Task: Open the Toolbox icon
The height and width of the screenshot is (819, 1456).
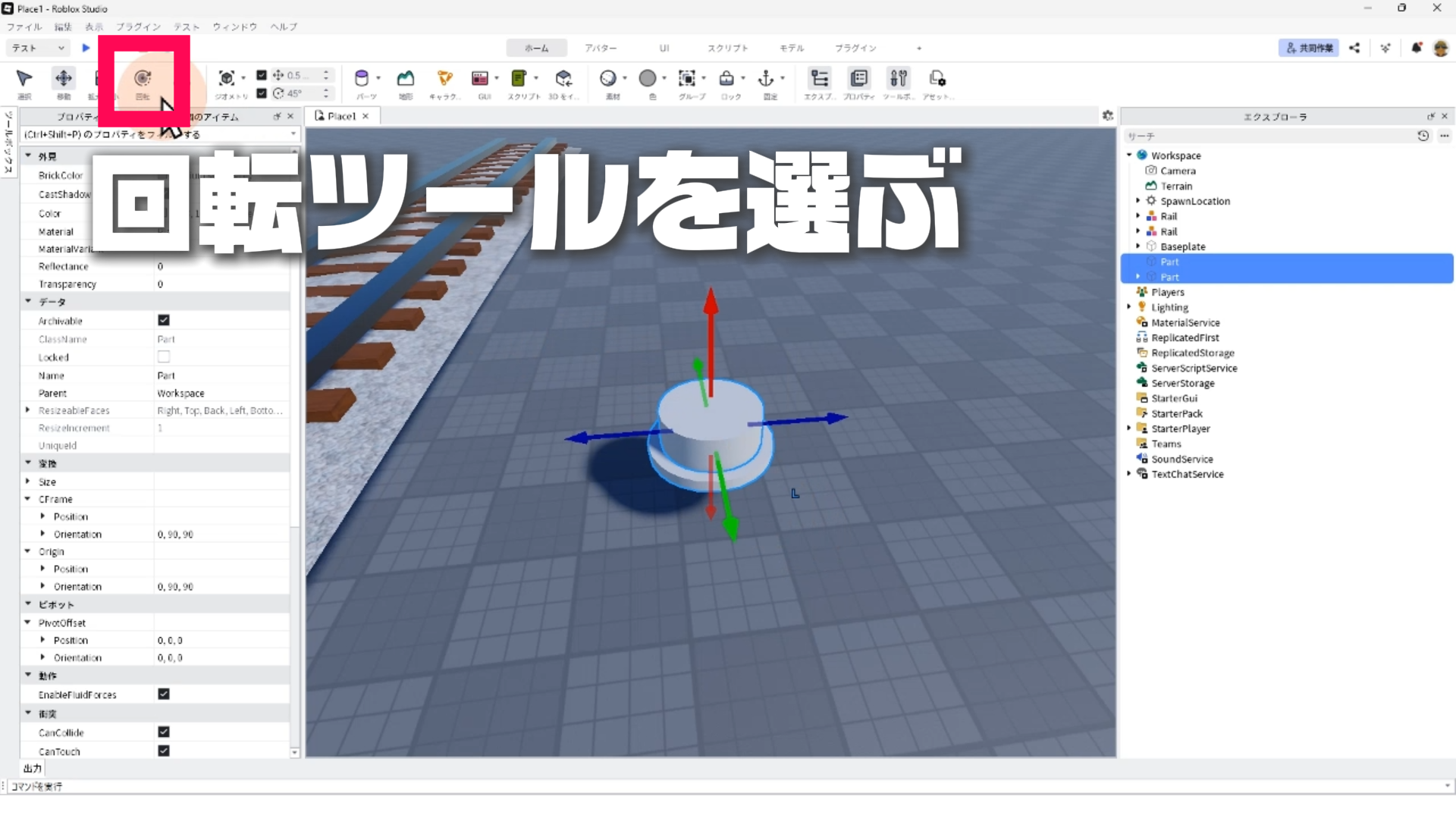Action: pyautogui.click(x=899, y=79)
